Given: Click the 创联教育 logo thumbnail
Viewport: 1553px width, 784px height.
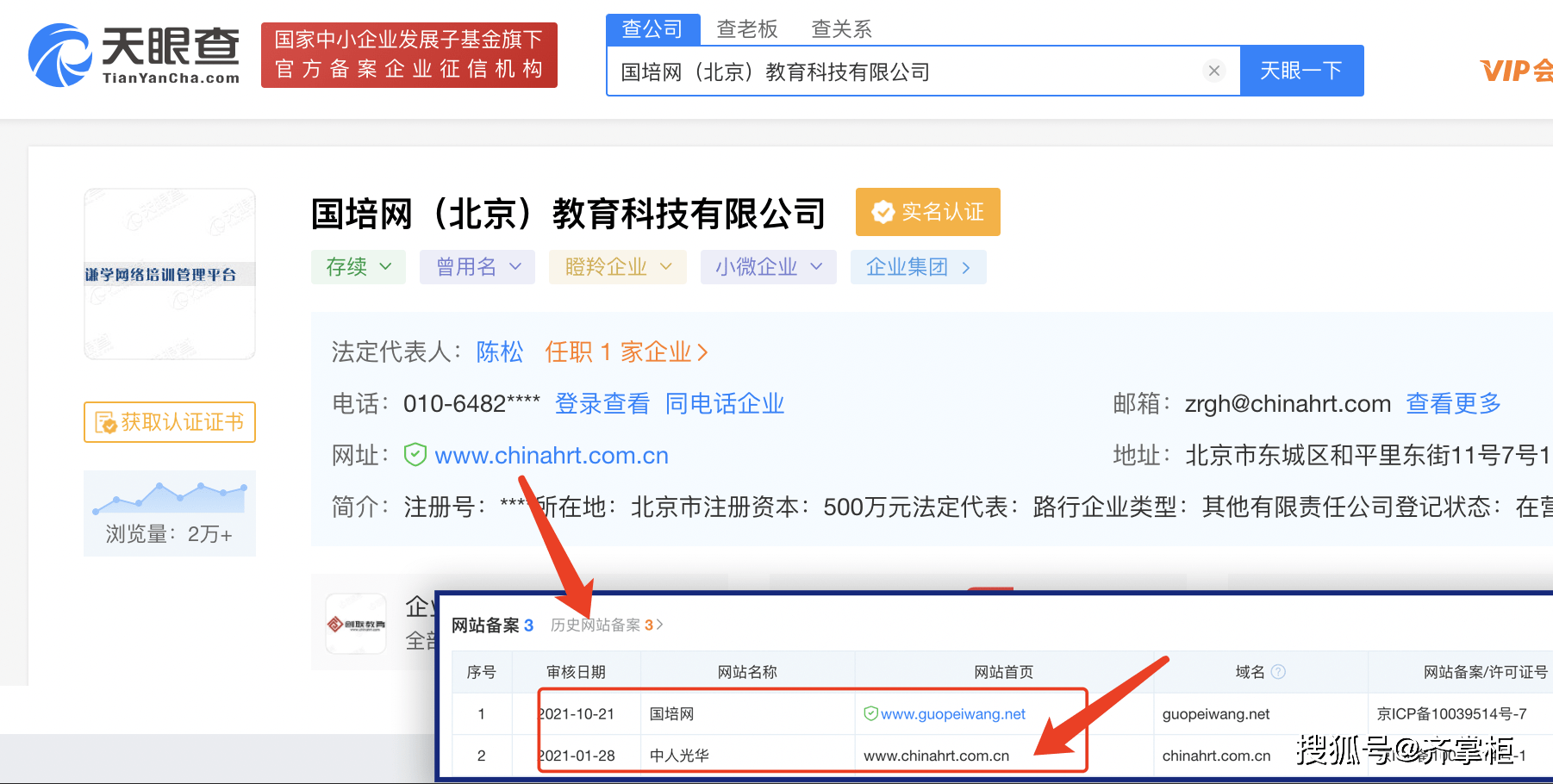Looking at the screenshot, I should click(356, 624).
